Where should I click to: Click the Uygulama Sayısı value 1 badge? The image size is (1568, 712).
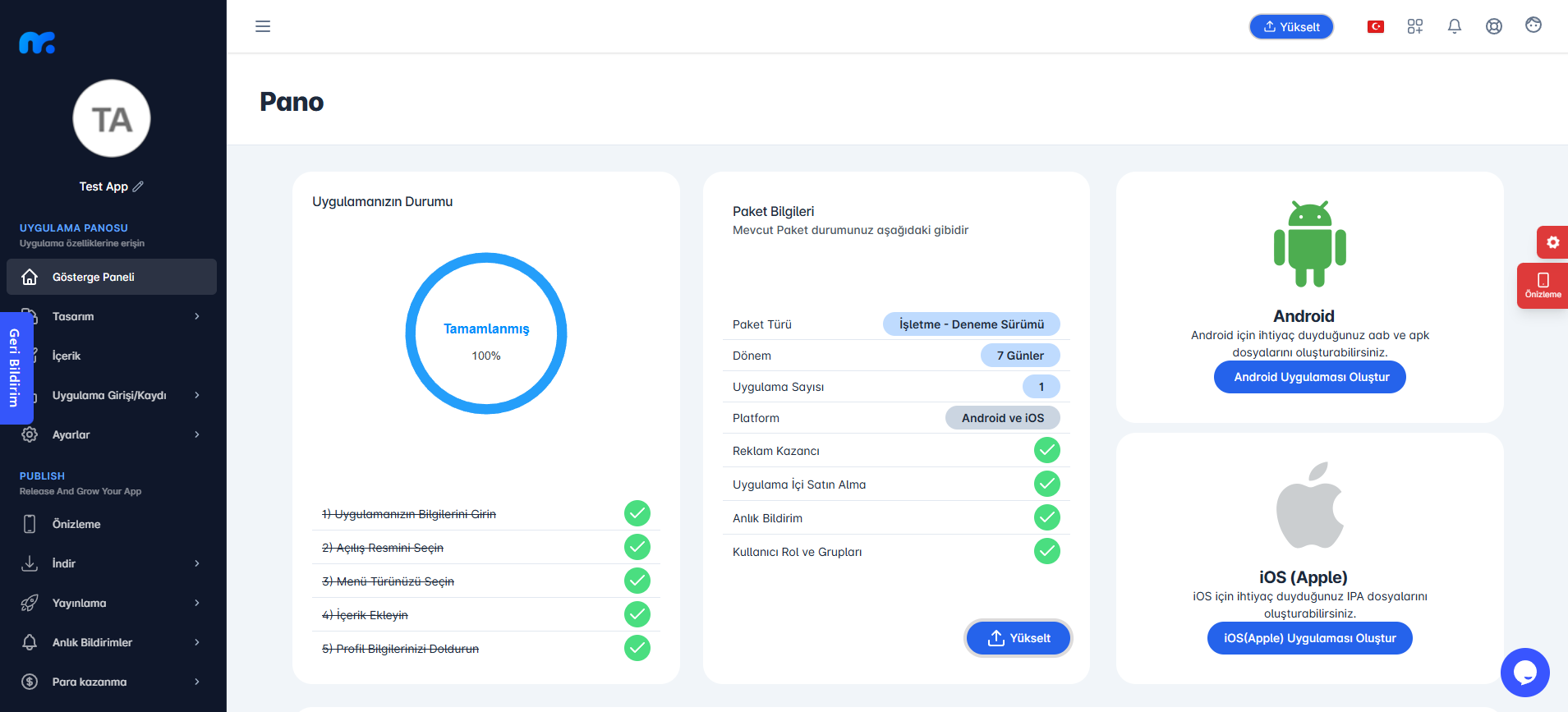click(1042, 387)
